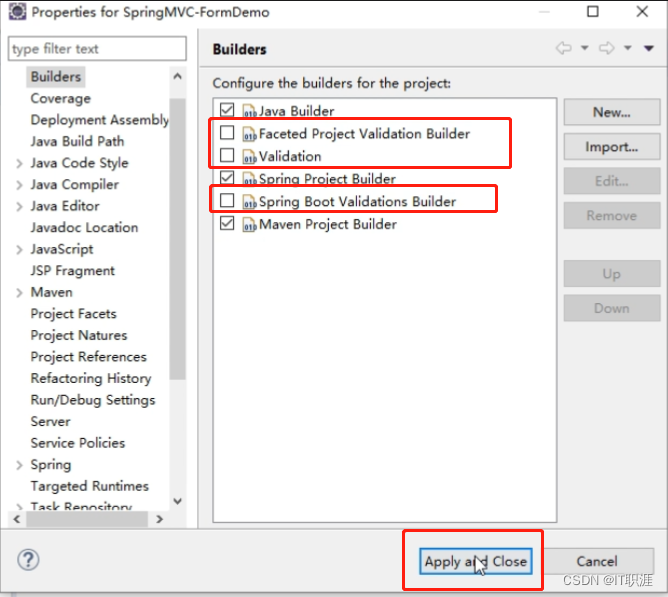Select Run/Debug Settings item
The image size is (668, 597).
tap(93, 400)
